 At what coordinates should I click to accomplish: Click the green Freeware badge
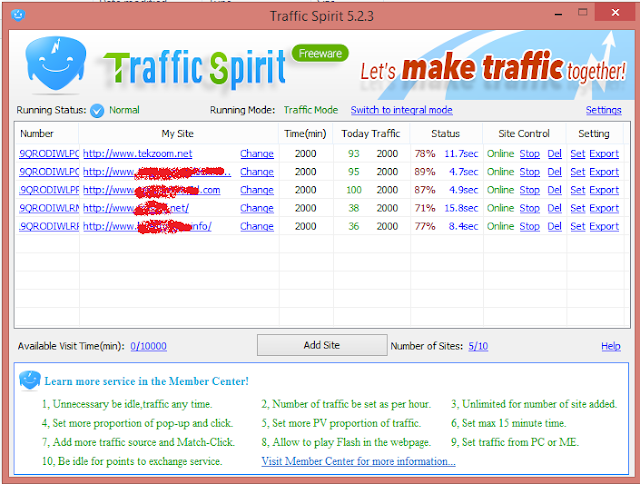[320, 53]
